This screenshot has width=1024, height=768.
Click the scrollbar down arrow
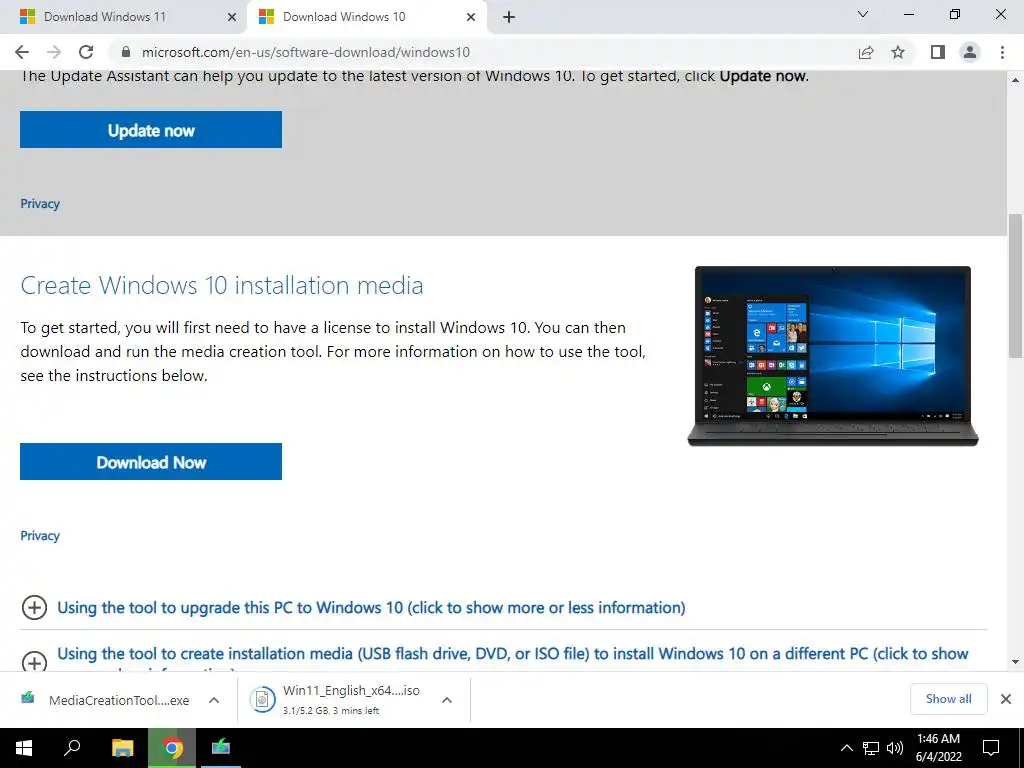click(1015, 662)
